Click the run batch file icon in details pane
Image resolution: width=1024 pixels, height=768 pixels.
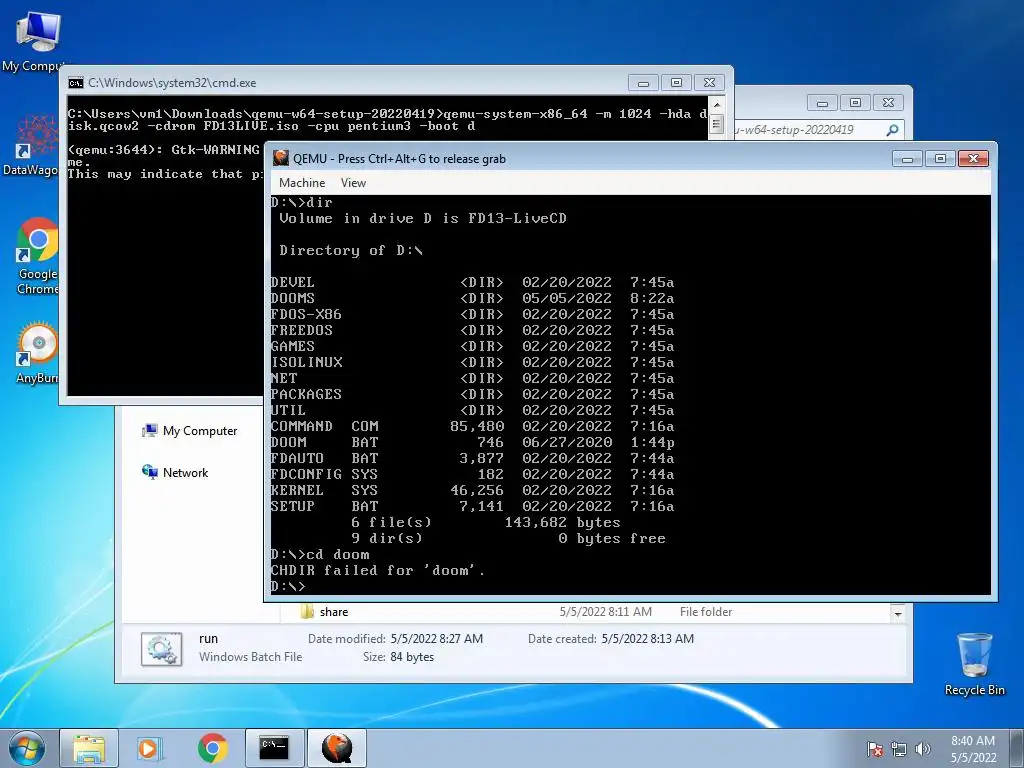tap(161, 648)
